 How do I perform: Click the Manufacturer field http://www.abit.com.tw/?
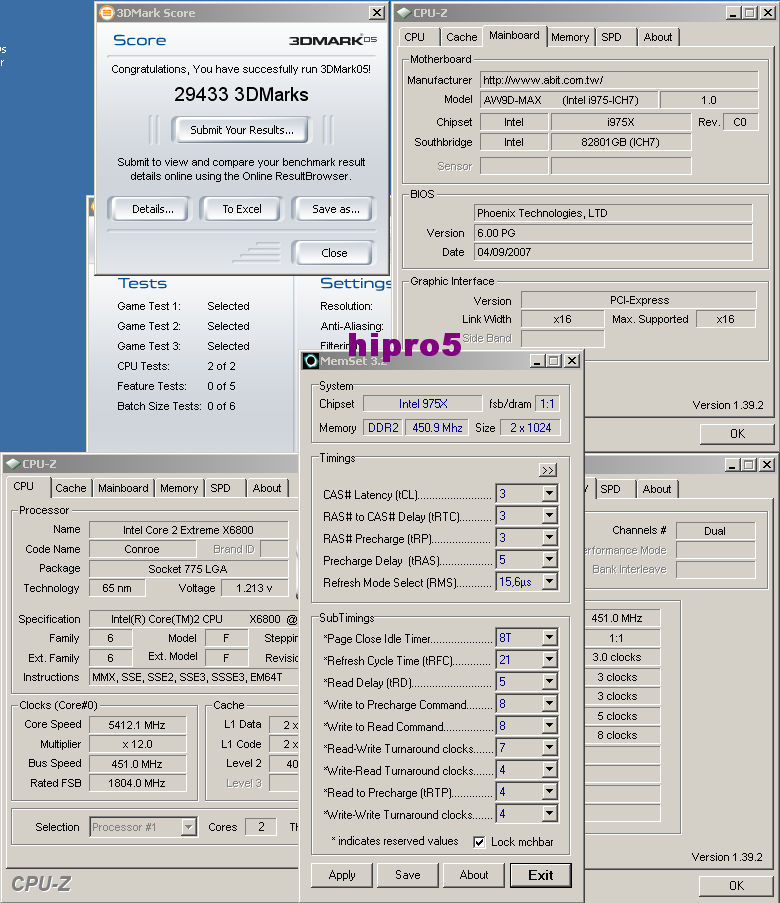[x=619, y=80]
